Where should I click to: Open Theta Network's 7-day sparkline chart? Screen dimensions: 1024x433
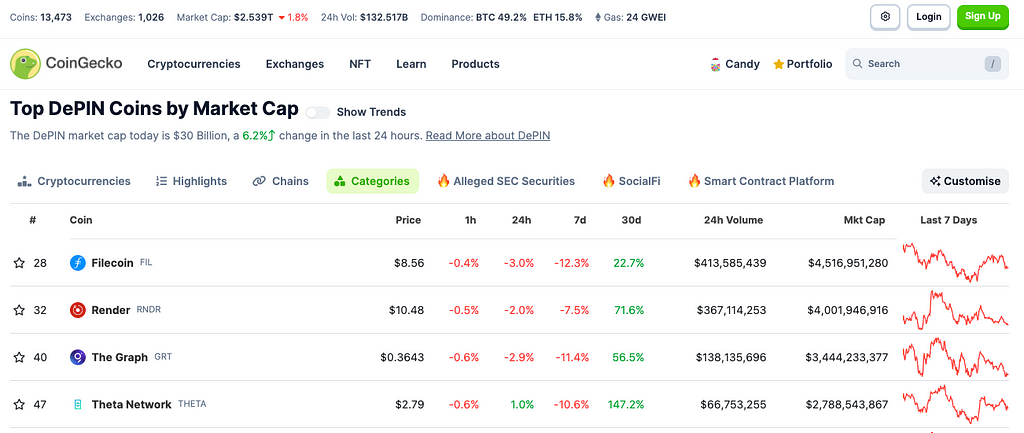tap(955, 404)
